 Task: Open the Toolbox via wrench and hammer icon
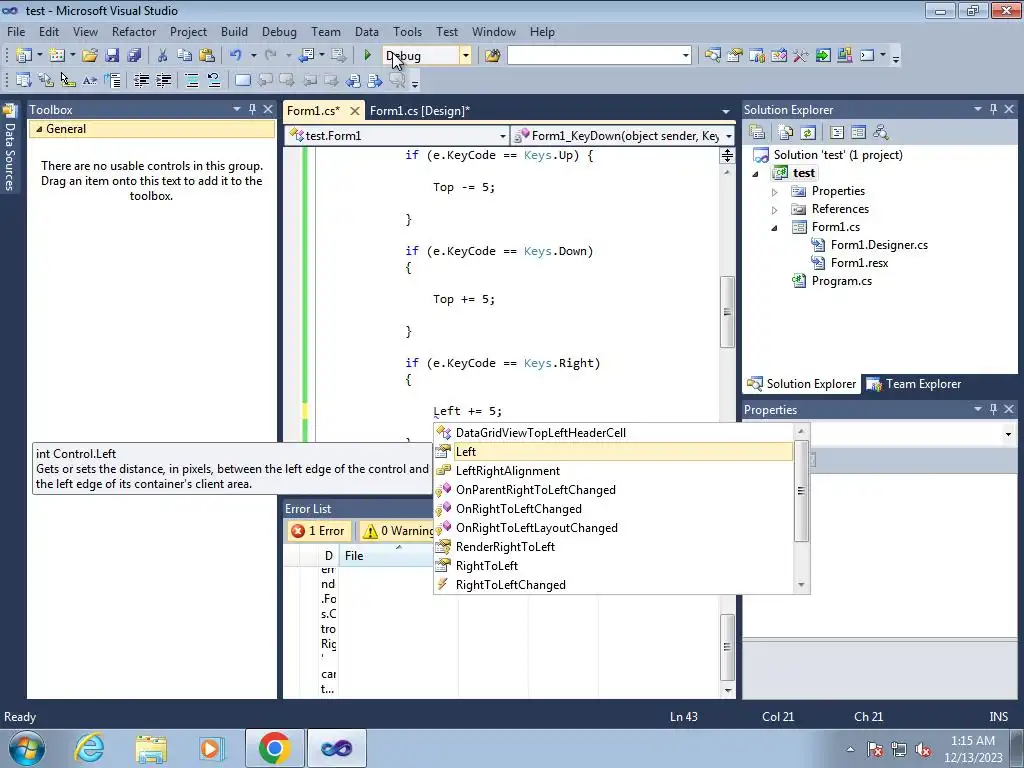pyautogui.click(x=801, y=56)
